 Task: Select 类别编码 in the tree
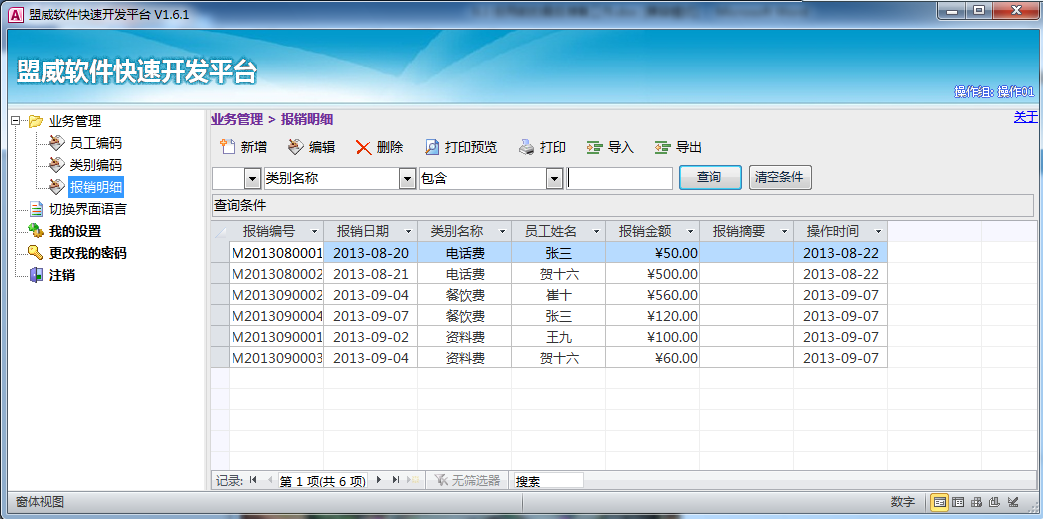tap(96, 164)
